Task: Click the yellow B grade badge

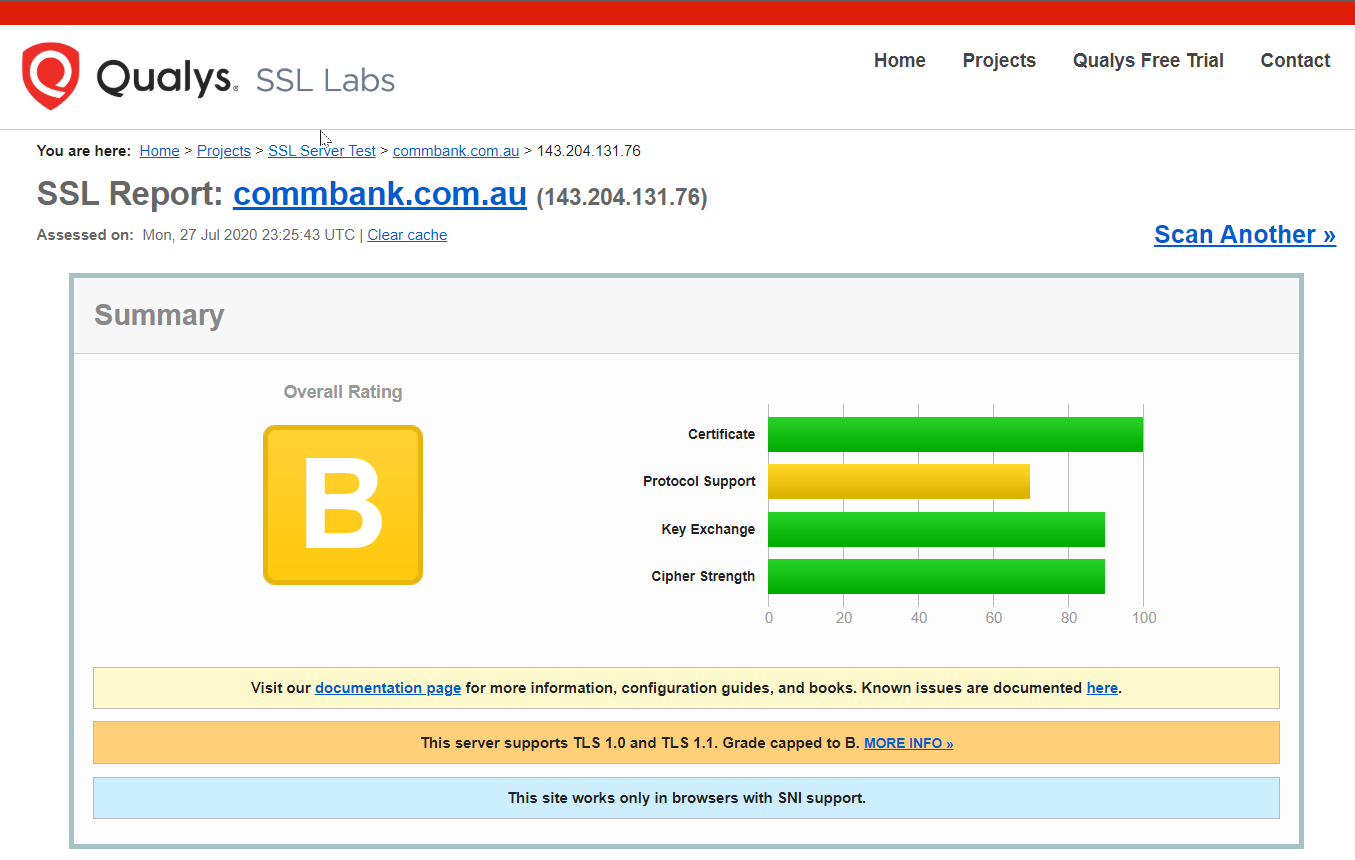Action: pyautogui.click(x=343, y=505)
